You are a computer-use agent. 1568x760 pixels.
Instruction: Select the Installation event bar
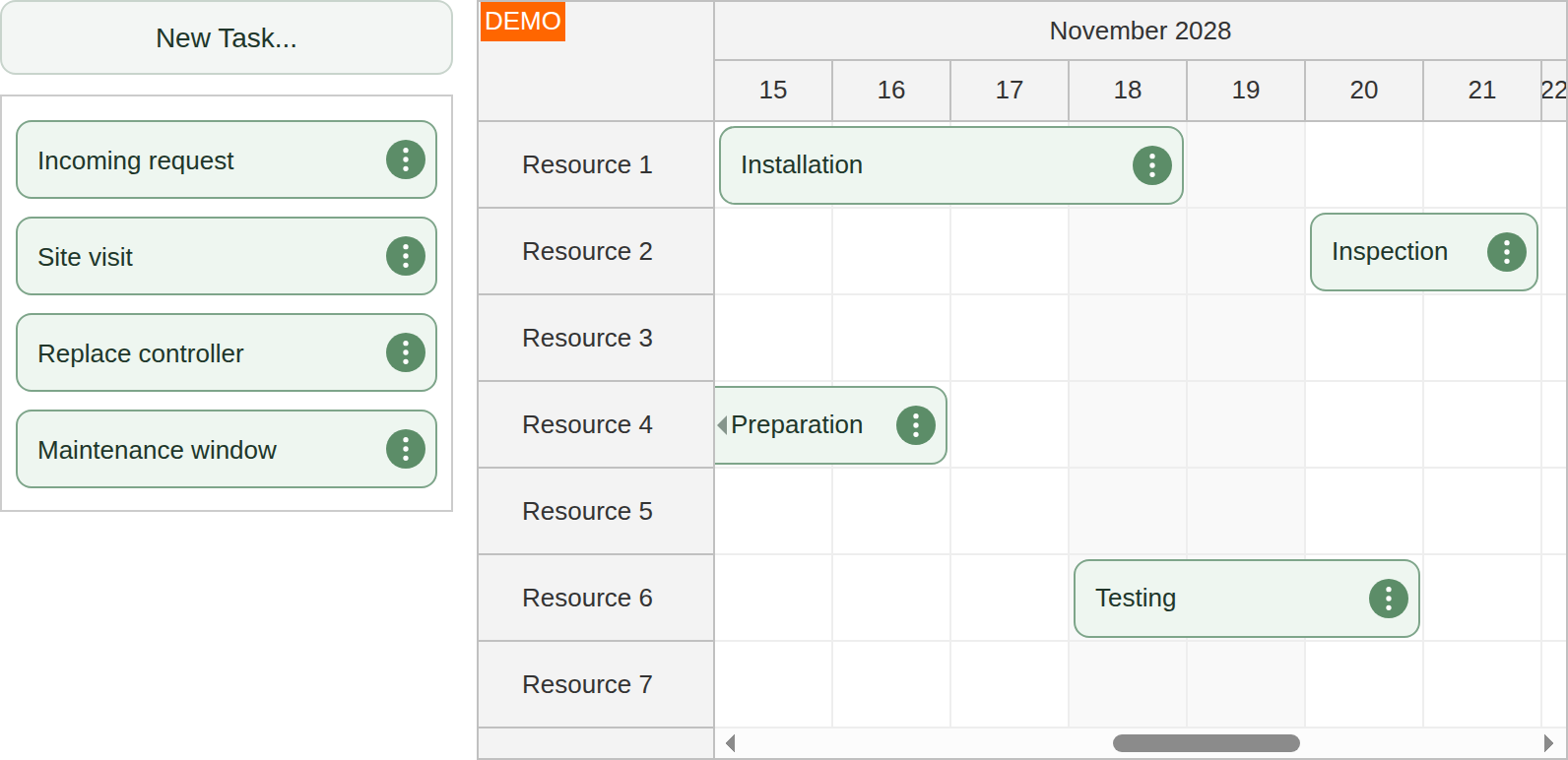pos(951,165)
